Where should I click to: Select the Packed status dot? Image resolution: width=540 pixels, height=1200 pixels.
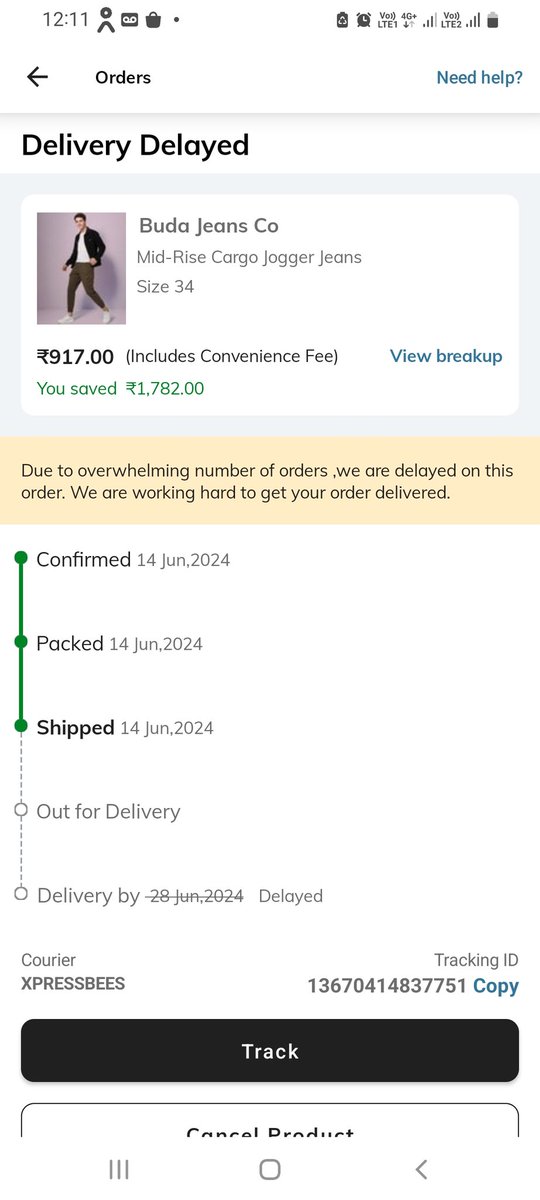coord(21,643)
